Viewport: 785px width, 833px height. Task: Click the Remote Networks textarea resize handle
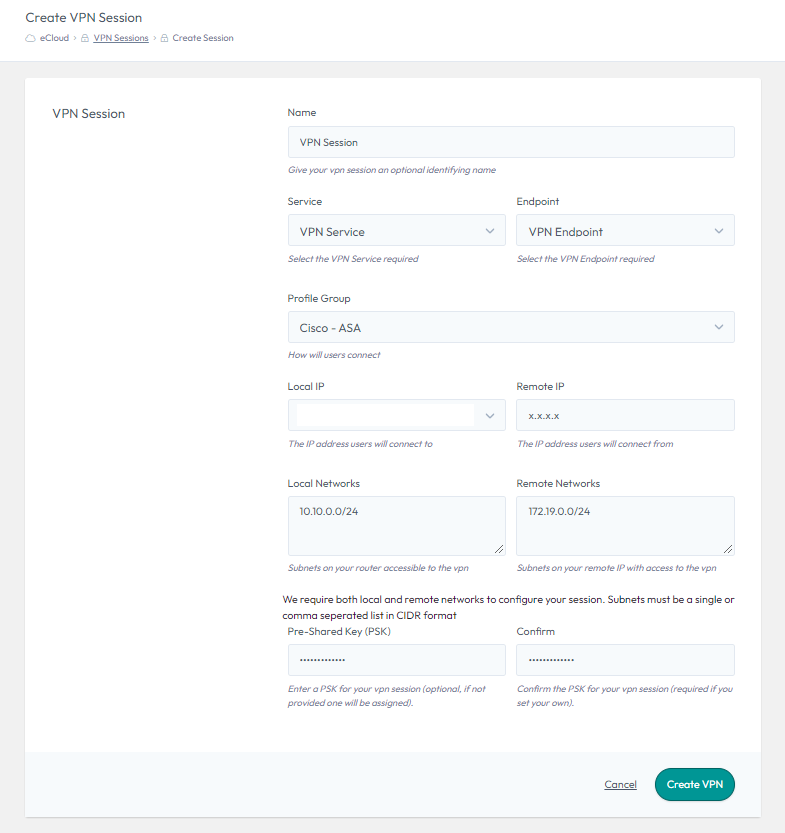(728, 549)
